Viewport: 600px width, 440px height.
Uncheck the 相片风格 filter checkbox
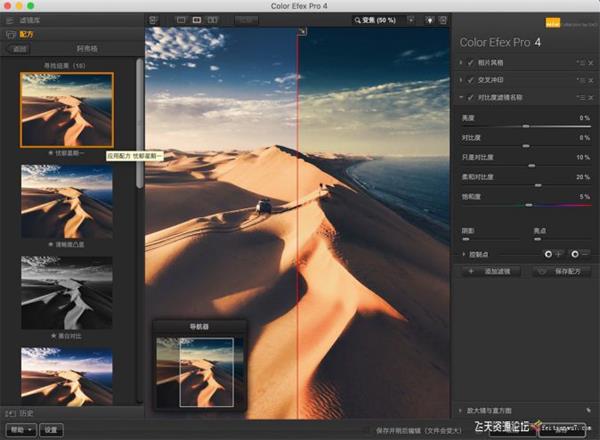point(471,63)
